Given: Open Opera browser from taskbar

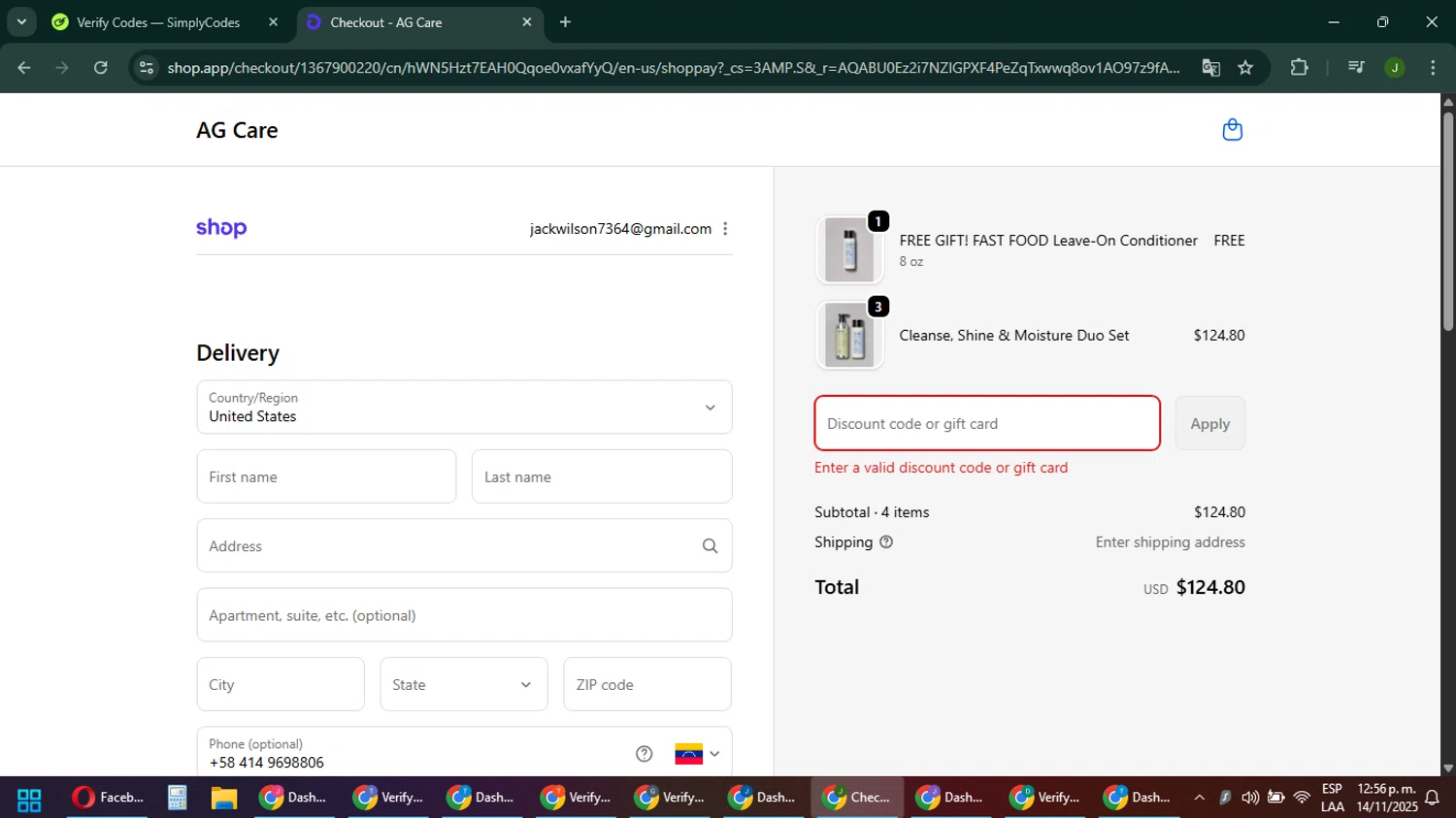Looking at the screenshot, I should tap(108, 798).
